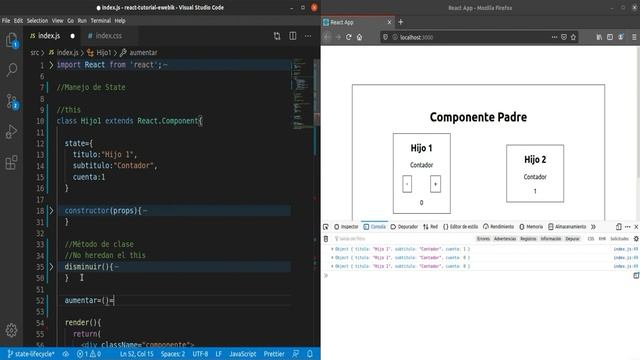Show more devtools tabs with the chevron
640x360 pixels.
point(593,227)
